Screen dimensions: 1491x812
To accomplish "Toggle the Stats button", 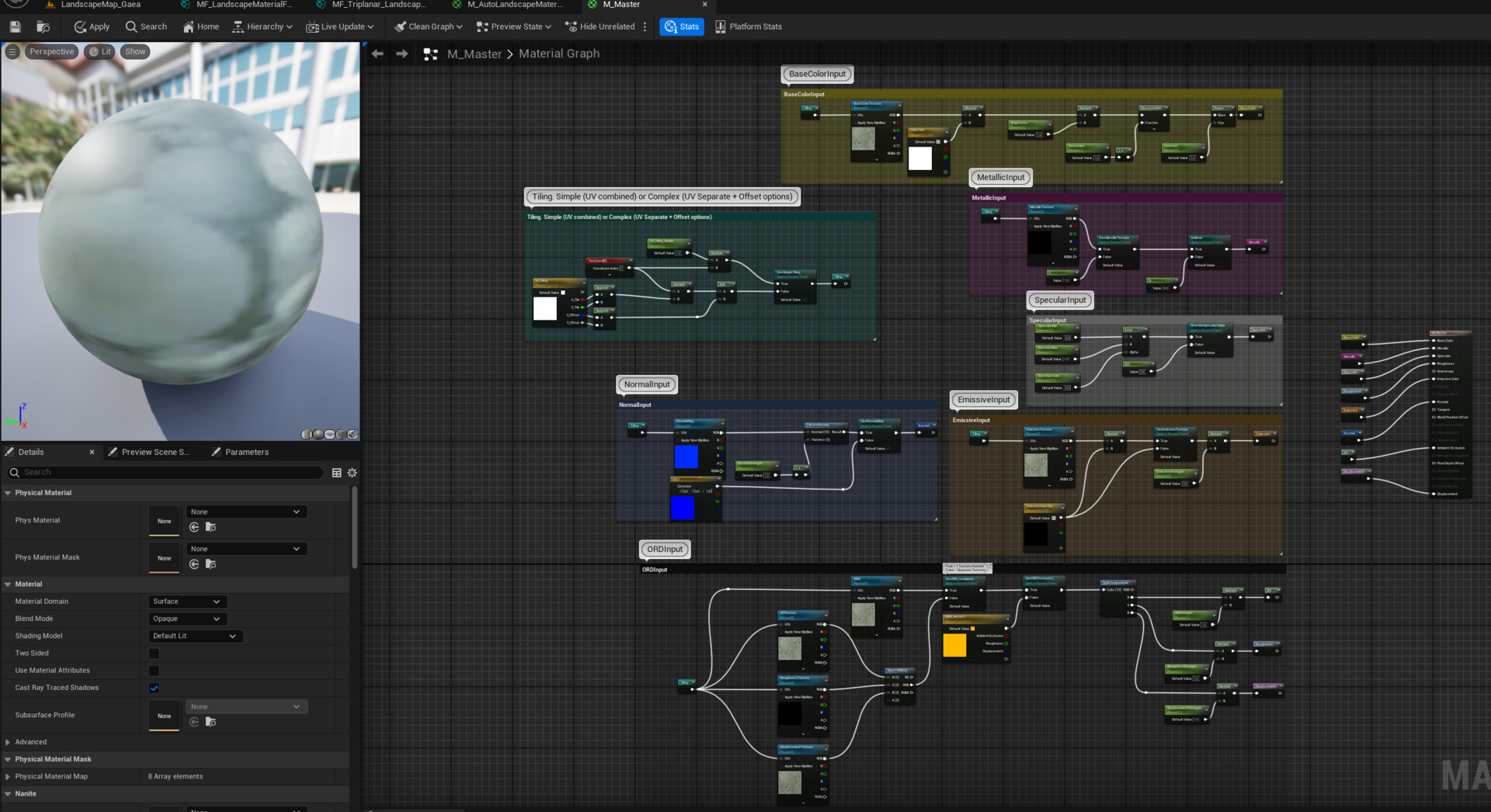I will tap(681, 26).
